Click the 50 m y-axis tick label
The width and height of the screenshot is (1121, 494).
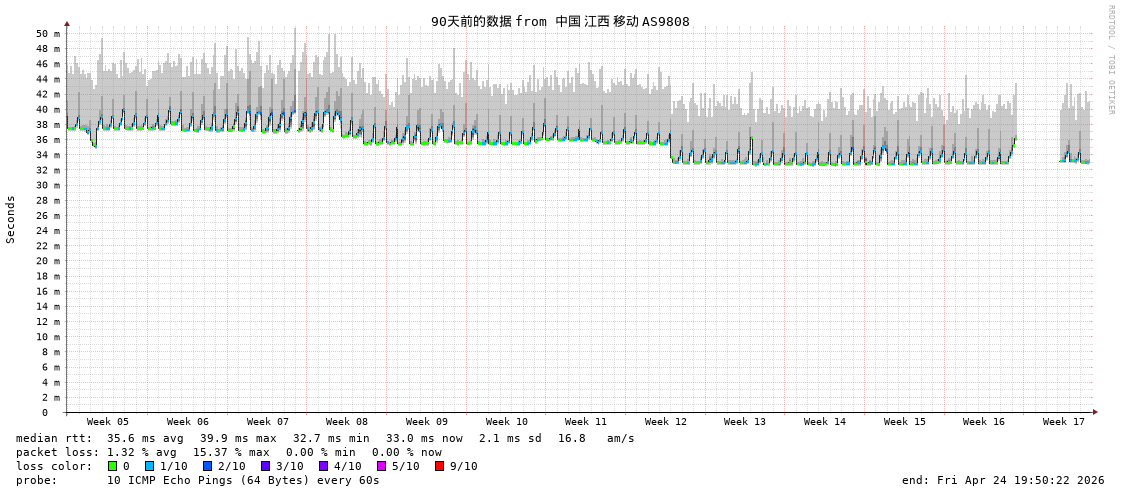(48, 34)
